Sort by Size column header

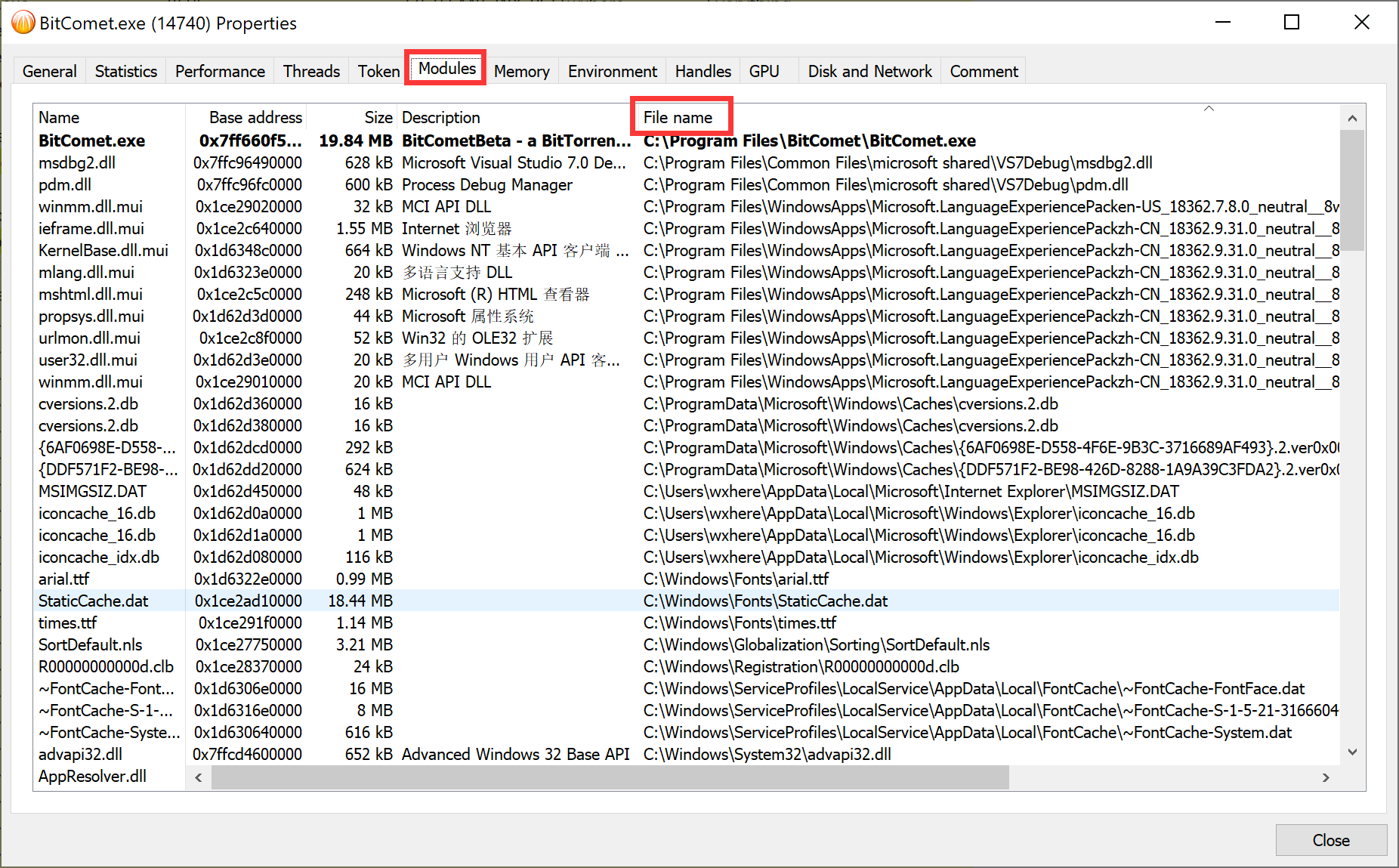pos(378,118)
